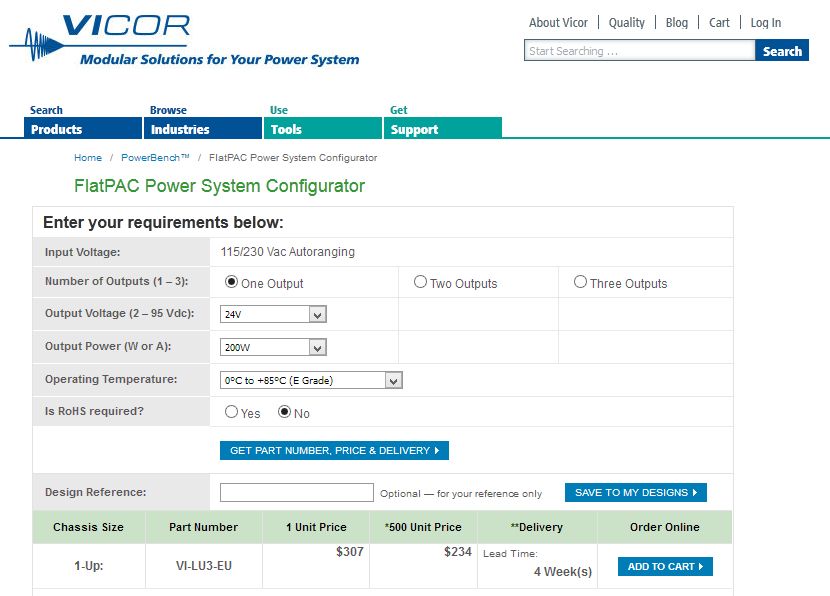Open the Operating Temperature dropdown
This screenshot has width=830, height=596.
[311, 380]
